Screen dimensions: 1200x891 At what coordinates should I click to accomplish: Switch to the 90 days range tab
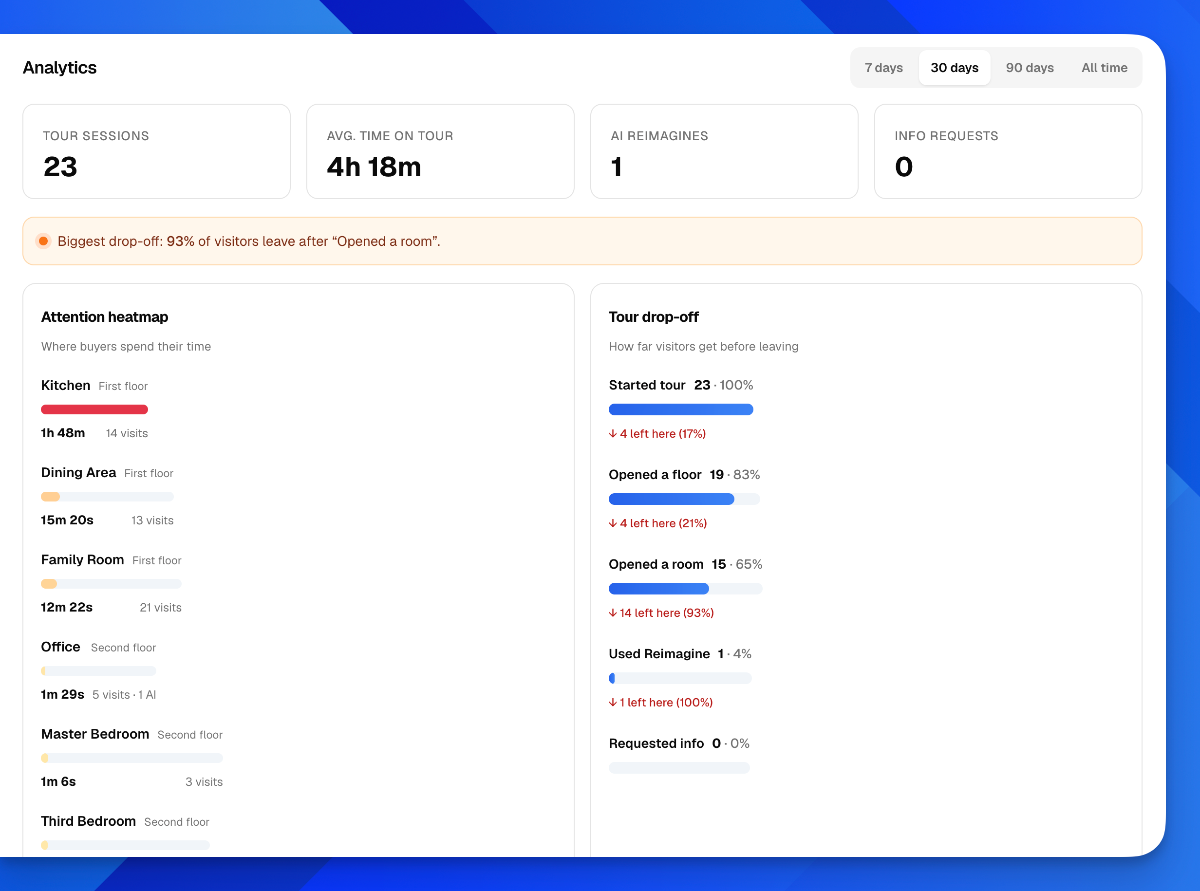coord(1030,68)
